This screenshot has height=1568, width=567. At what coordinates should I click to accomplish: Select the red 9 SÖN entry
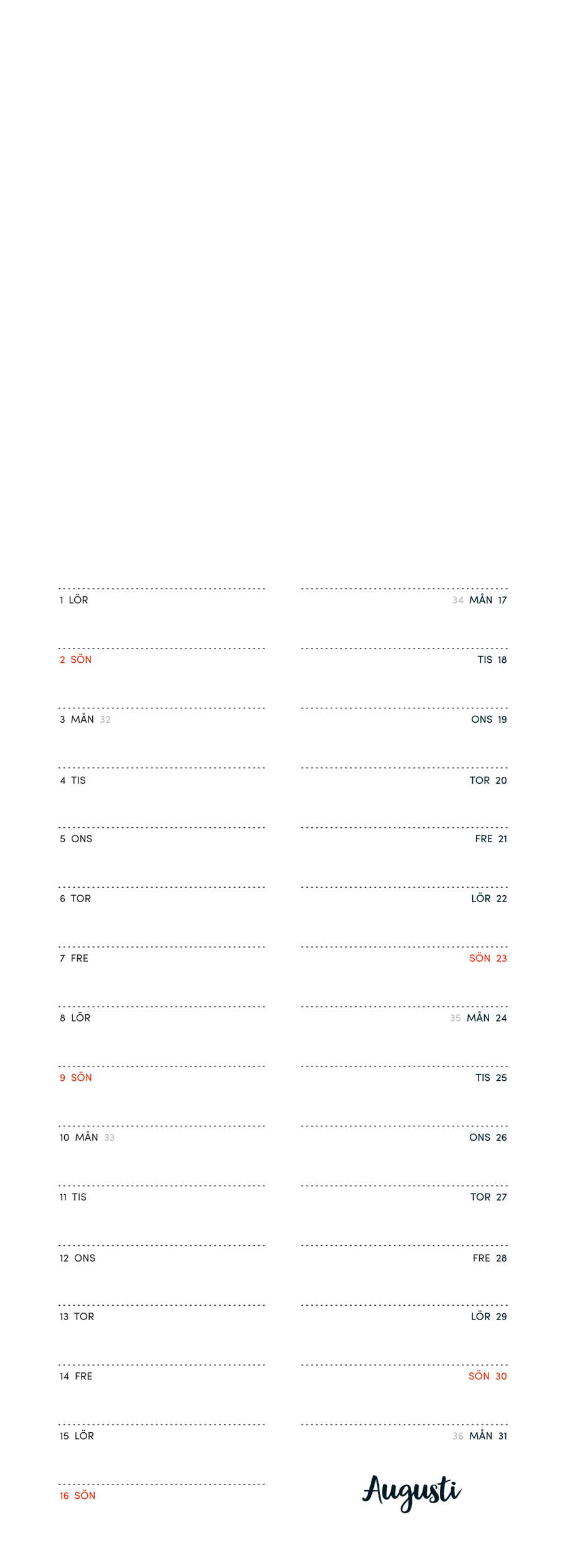[x=75, y=1078]
